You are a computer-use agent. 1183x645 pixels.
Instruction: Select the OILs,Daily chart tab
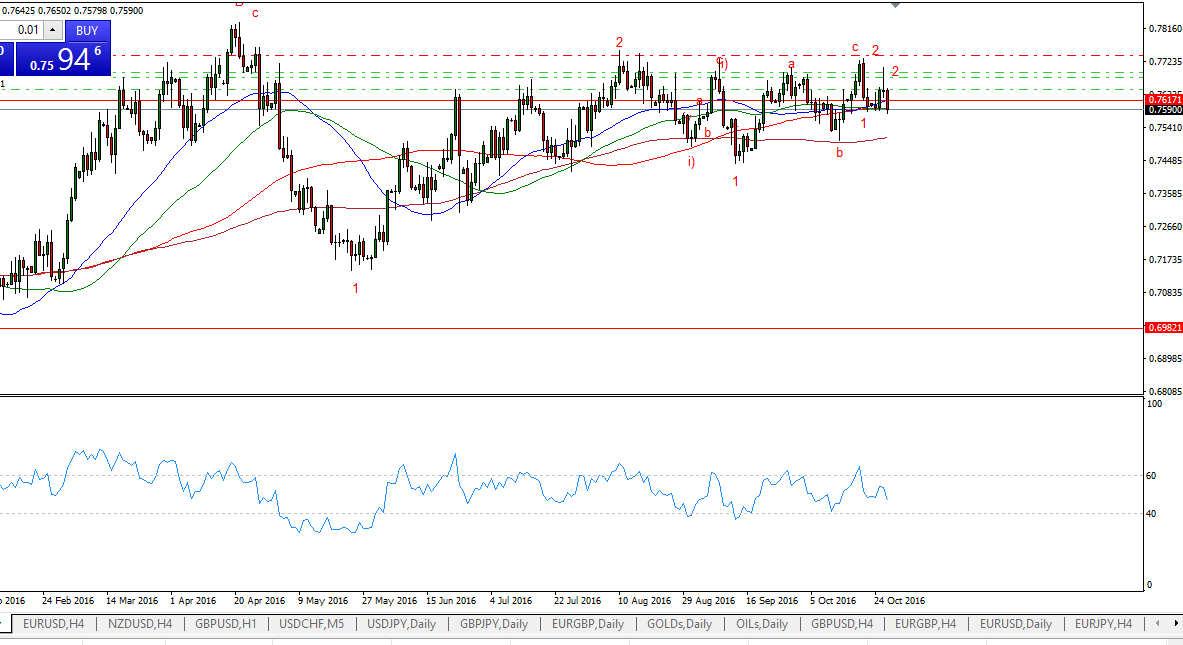pyautogui.click(x=760, y=624)
